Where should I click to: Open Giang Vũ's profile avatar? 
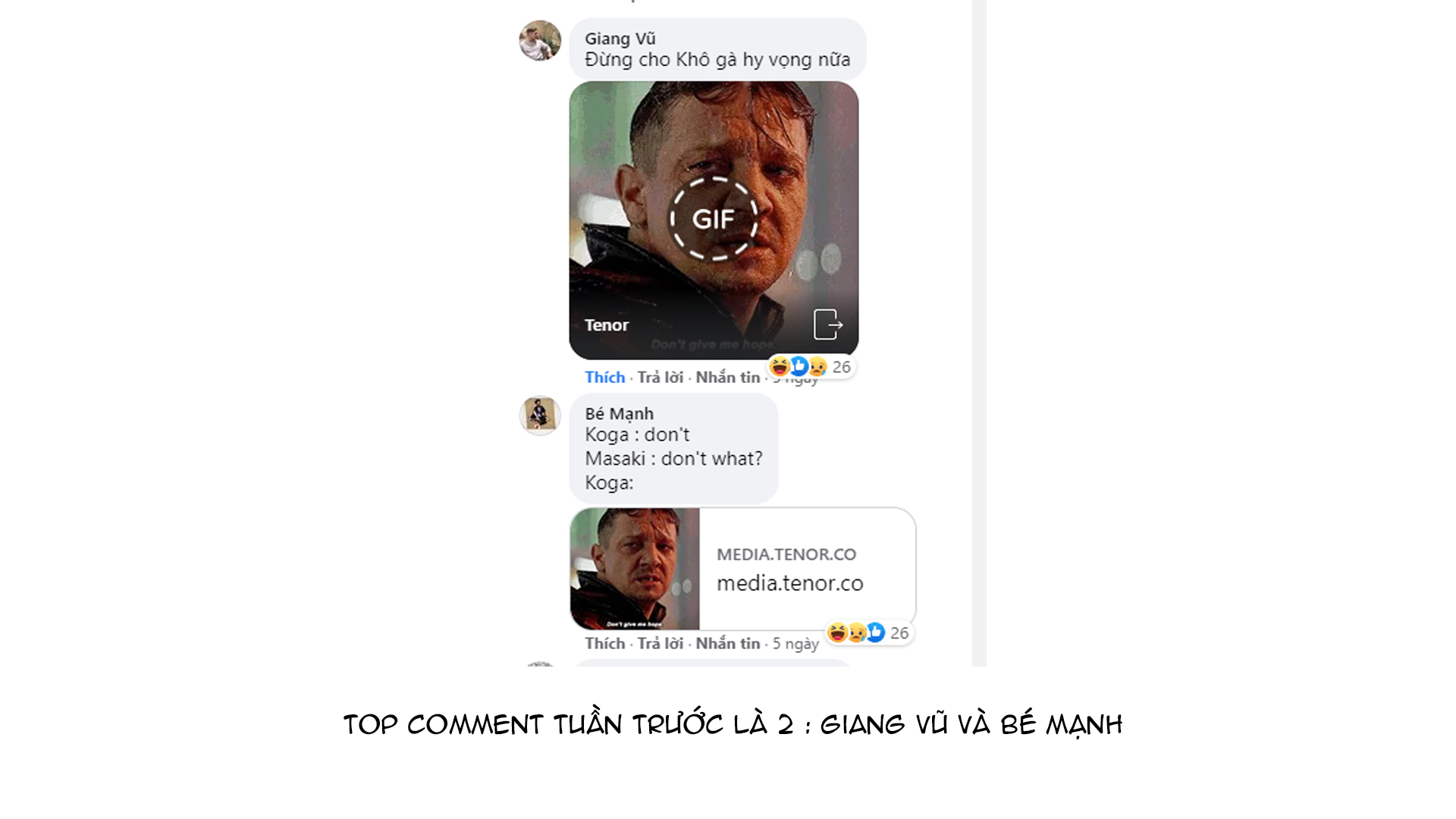[x=540, y=40]
